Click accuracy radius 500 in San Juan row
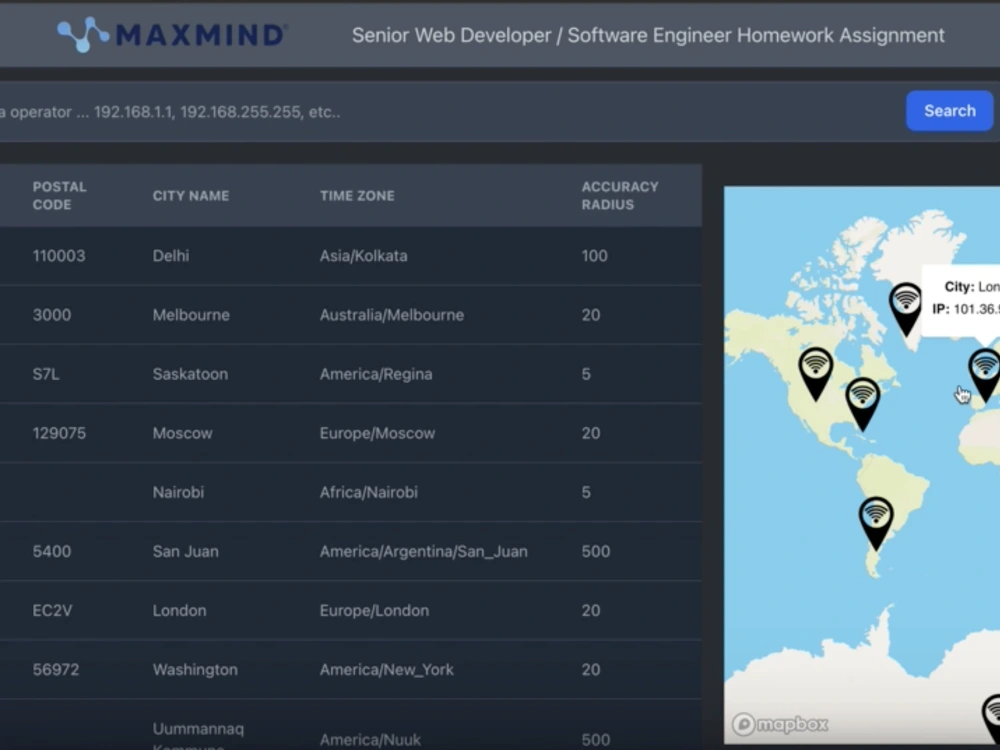1000x750 pixels. (x=596, y=552)
